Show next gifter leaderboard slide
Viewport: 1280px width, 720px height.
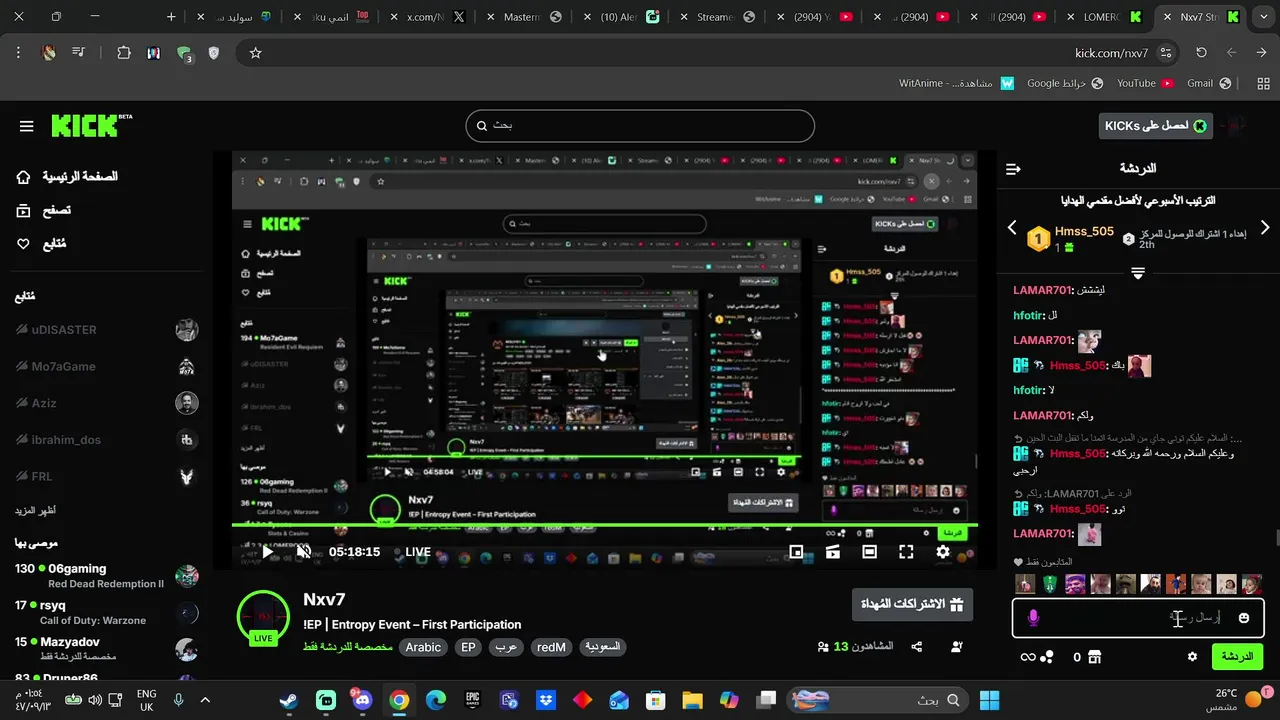1265,228
